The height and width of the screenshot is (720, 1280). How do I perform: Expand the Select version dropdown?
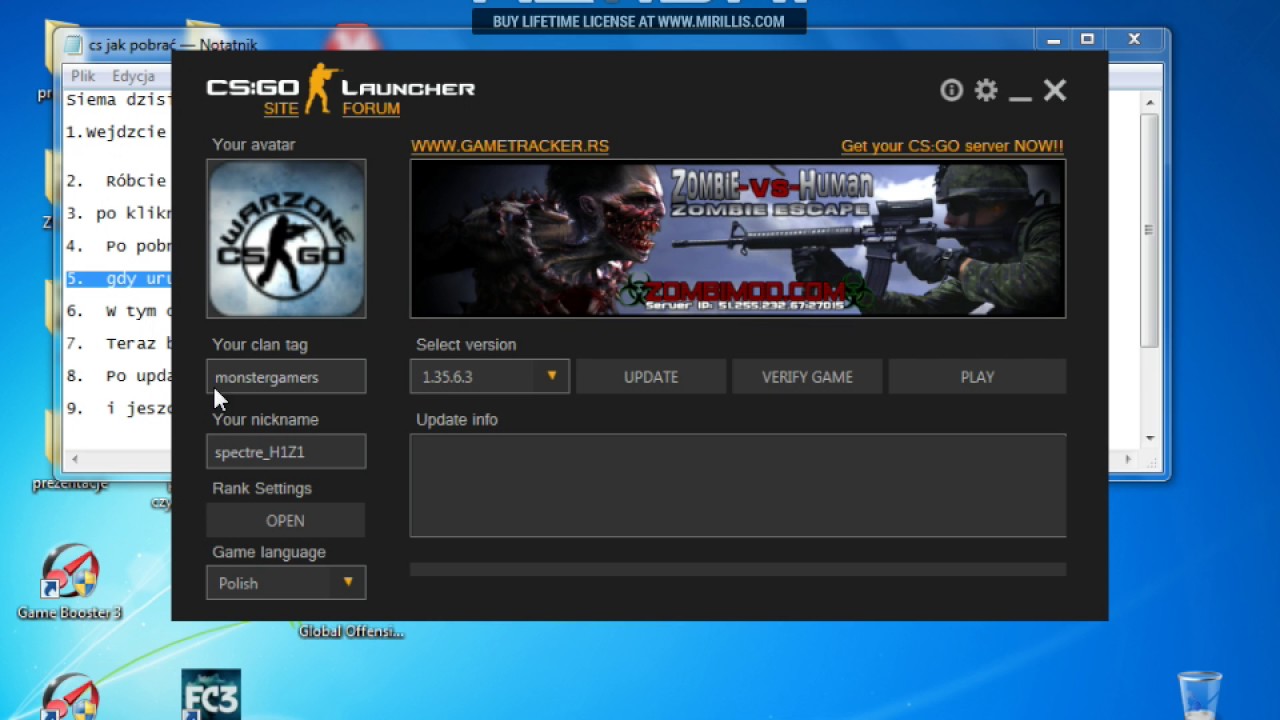point(490,377)
